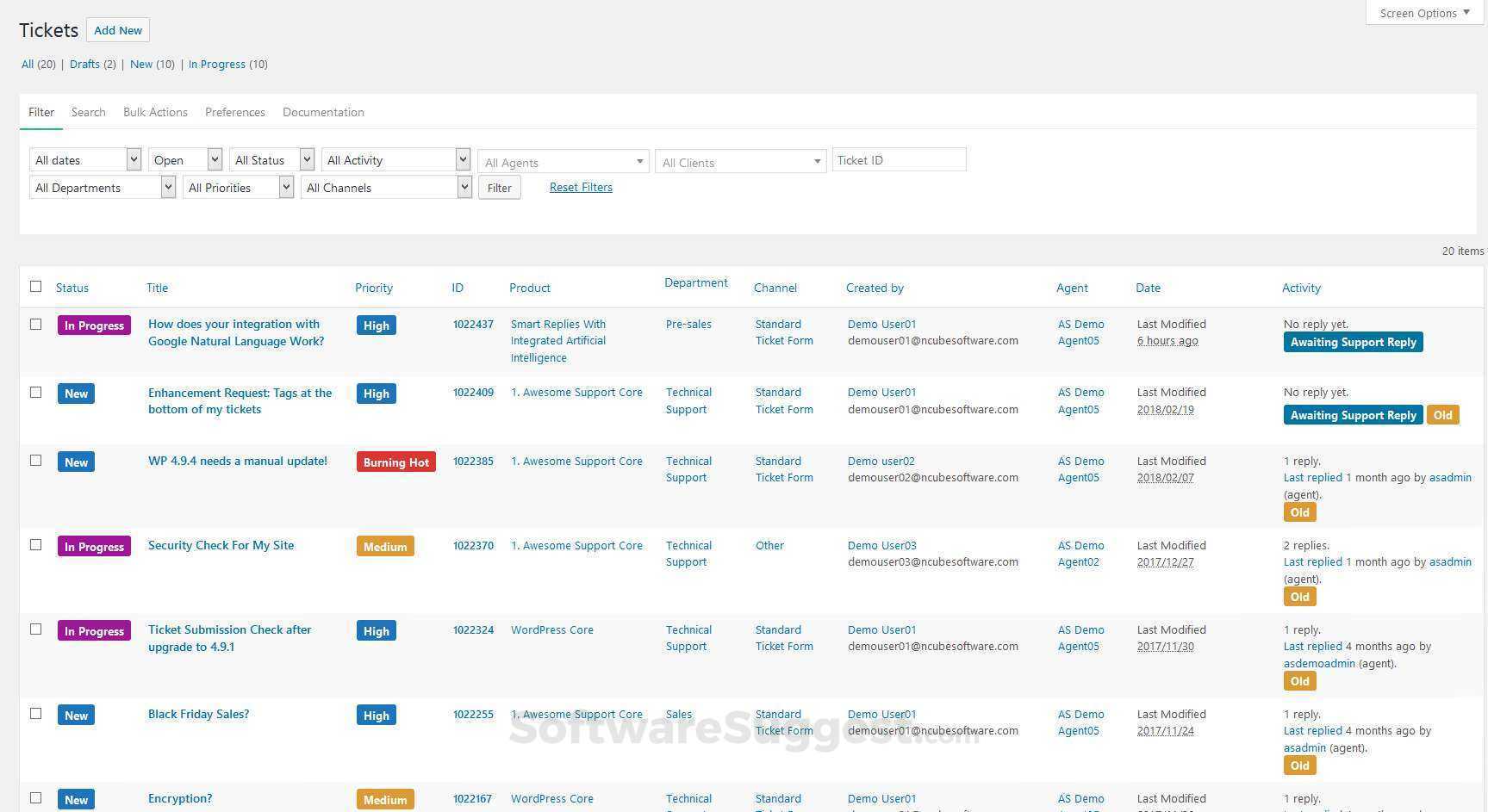Click the High priority badge for Black Friday Sales
The height and width of the screenshot is (812, 1488).
(376, 716)
